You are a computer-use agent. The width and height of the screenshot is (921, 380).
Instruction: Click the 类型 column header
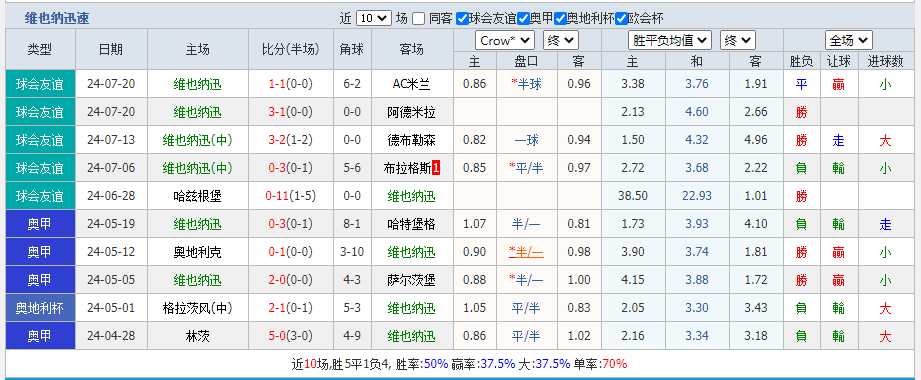click(40, 49)
